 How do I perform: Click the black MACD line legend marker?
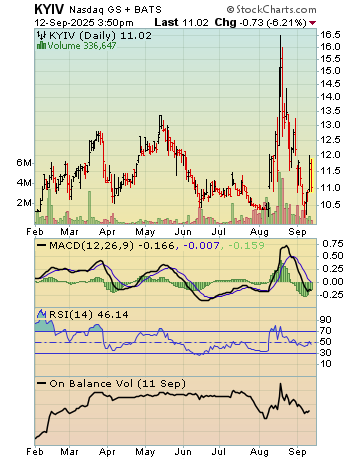point(41,245)
